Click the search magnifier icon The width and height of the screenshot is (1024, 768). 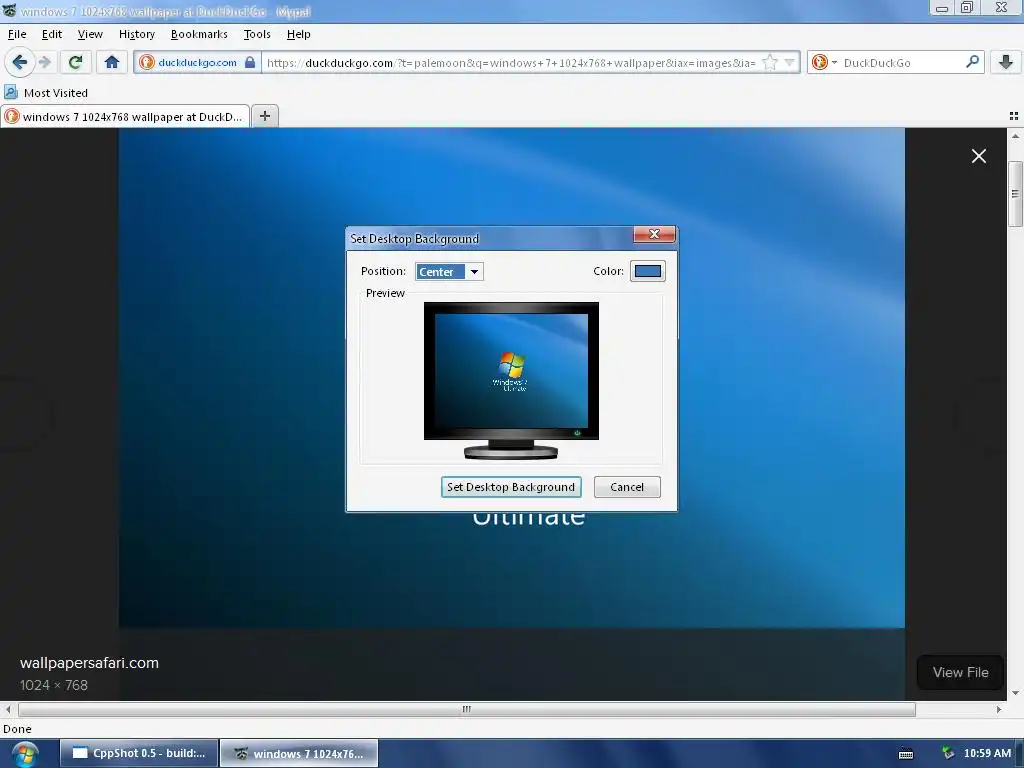pos(972,61)
